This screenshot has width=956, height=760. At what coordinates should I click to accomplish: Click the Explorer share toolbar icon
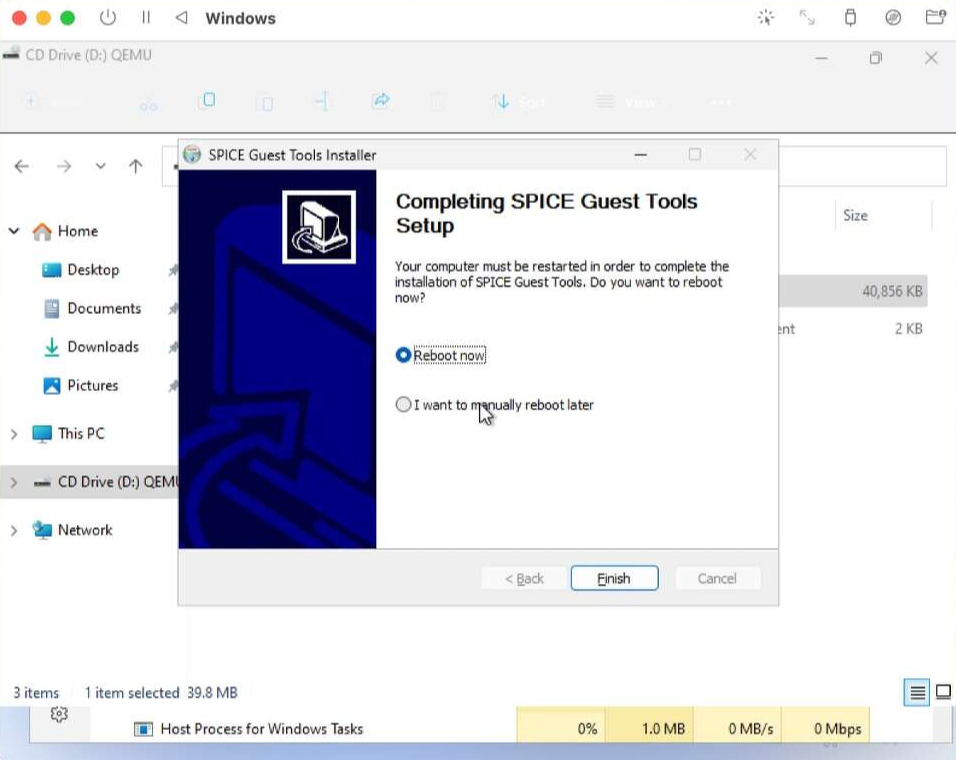pos(380,100)
